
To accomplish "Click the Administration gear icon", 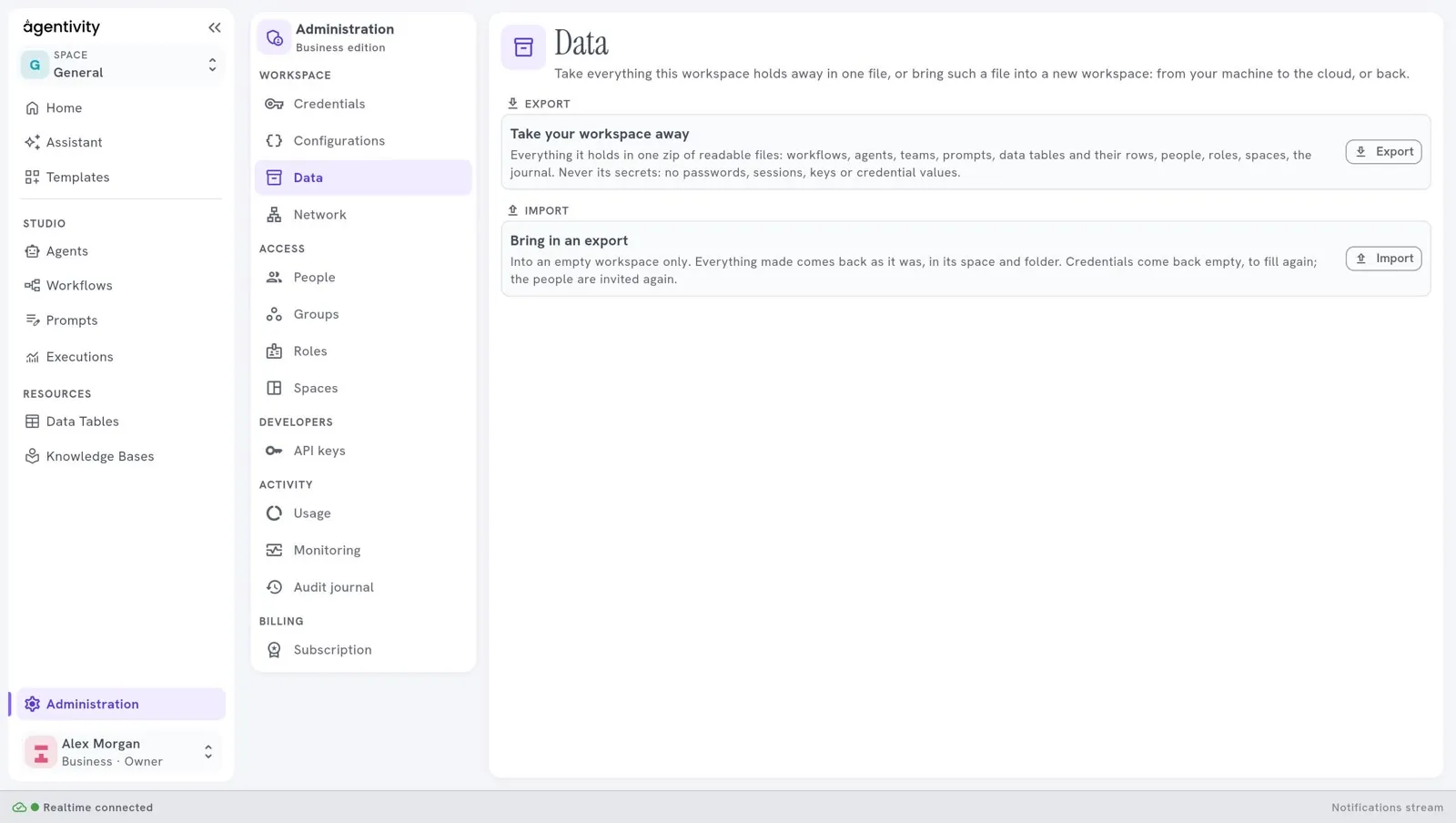I will (32, 704).
